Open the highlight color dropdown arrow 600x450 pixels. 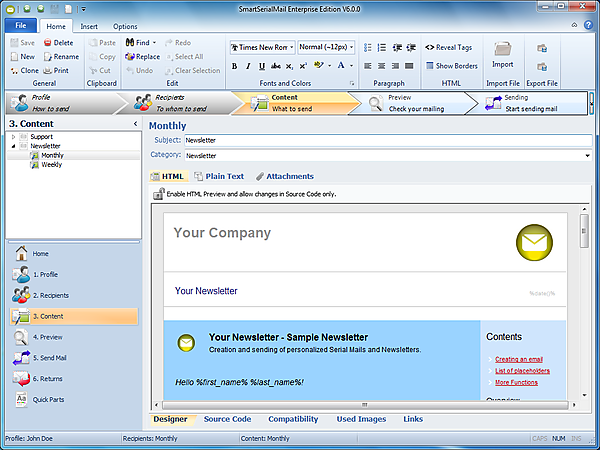[x=329, y=66]
